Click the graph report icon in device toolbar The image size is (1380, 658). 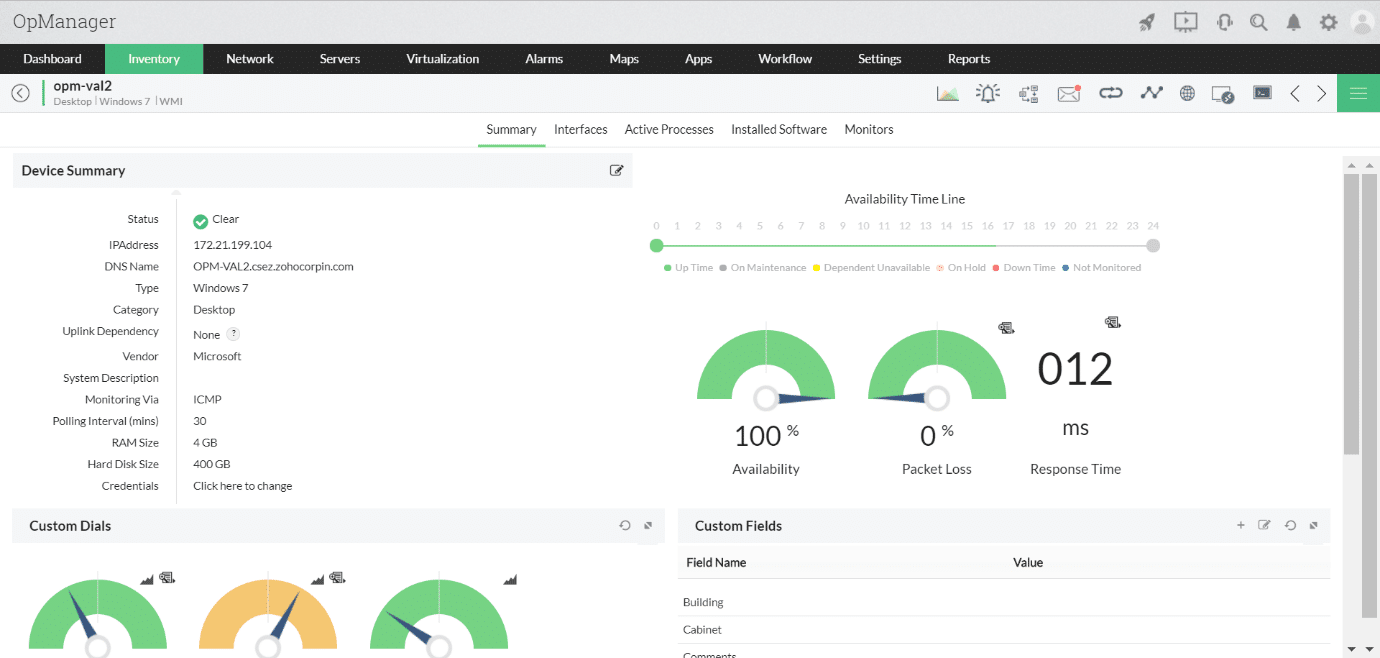coord(947,93)
